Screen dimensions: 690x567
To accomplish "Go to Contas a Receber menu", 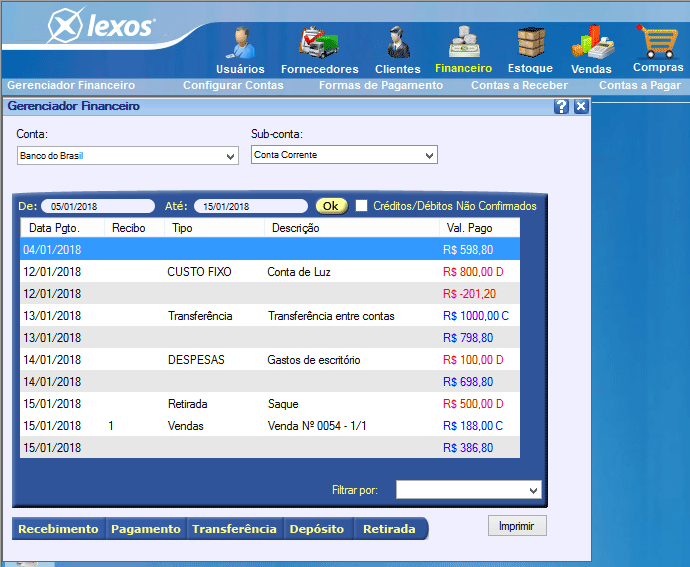I will (x=519, y=85).
